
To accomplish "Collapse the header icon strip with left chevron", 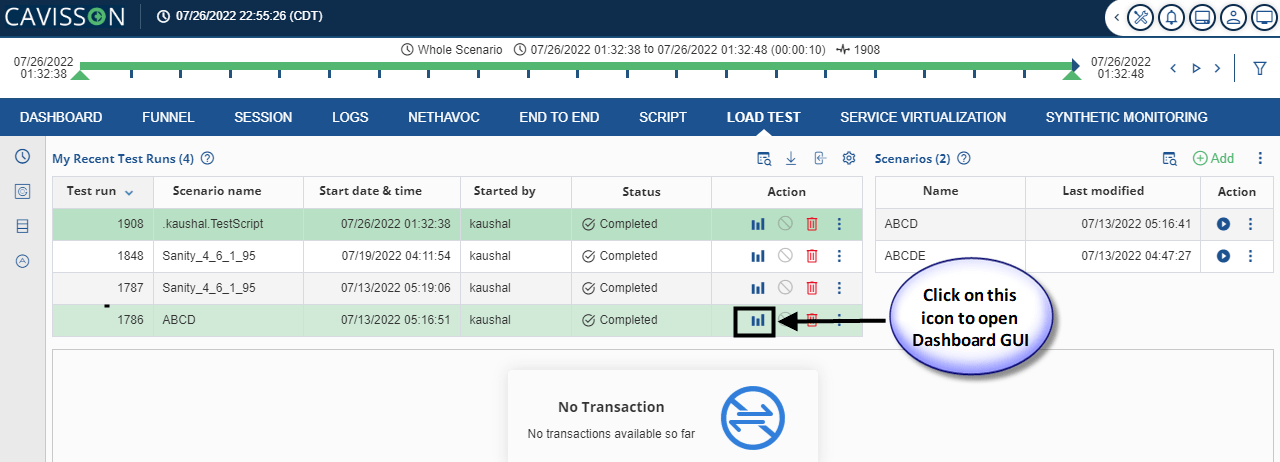I will pyautogui.click(x=1116, y=17).
